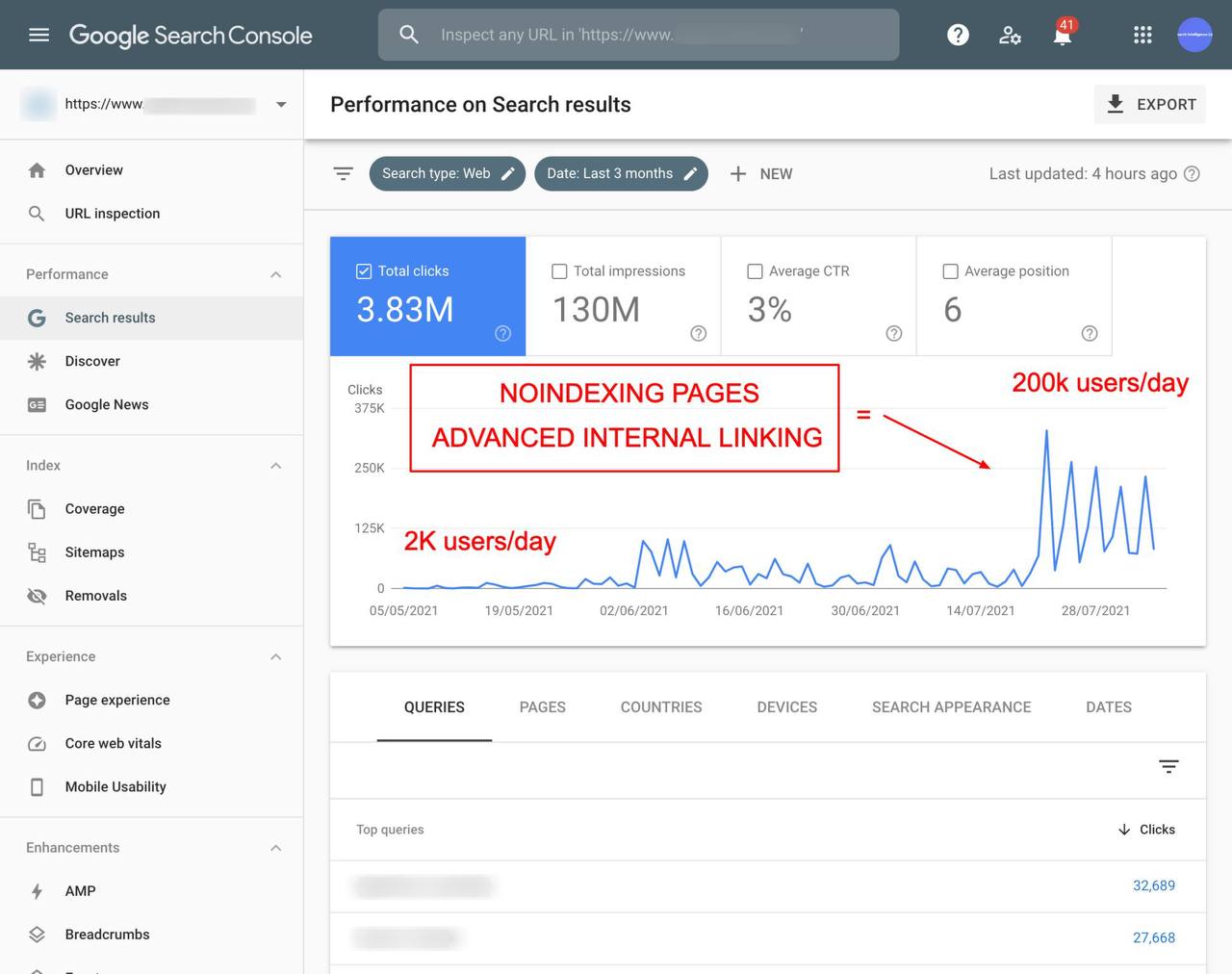
Task: Switch to the Search Appearance tab
Action: coord(952,706)
